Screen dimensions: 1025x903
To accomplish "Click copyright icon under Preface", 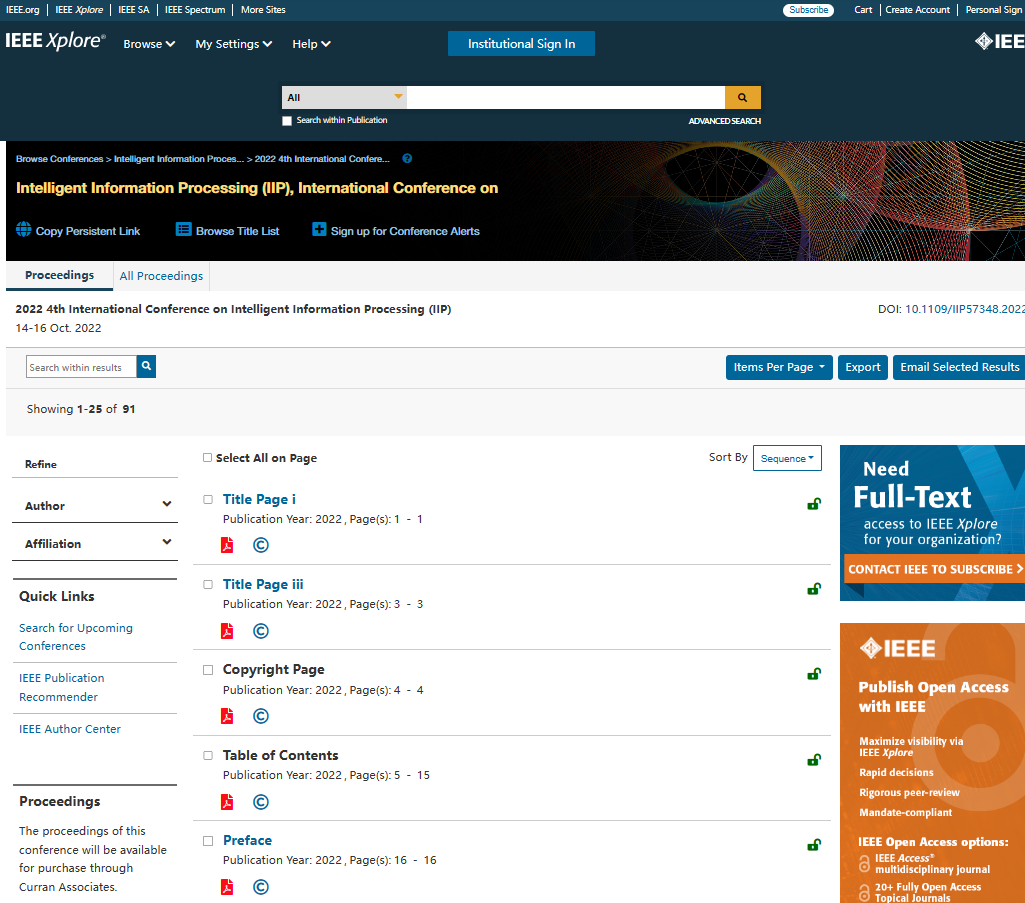I will (x=261, y=887).
